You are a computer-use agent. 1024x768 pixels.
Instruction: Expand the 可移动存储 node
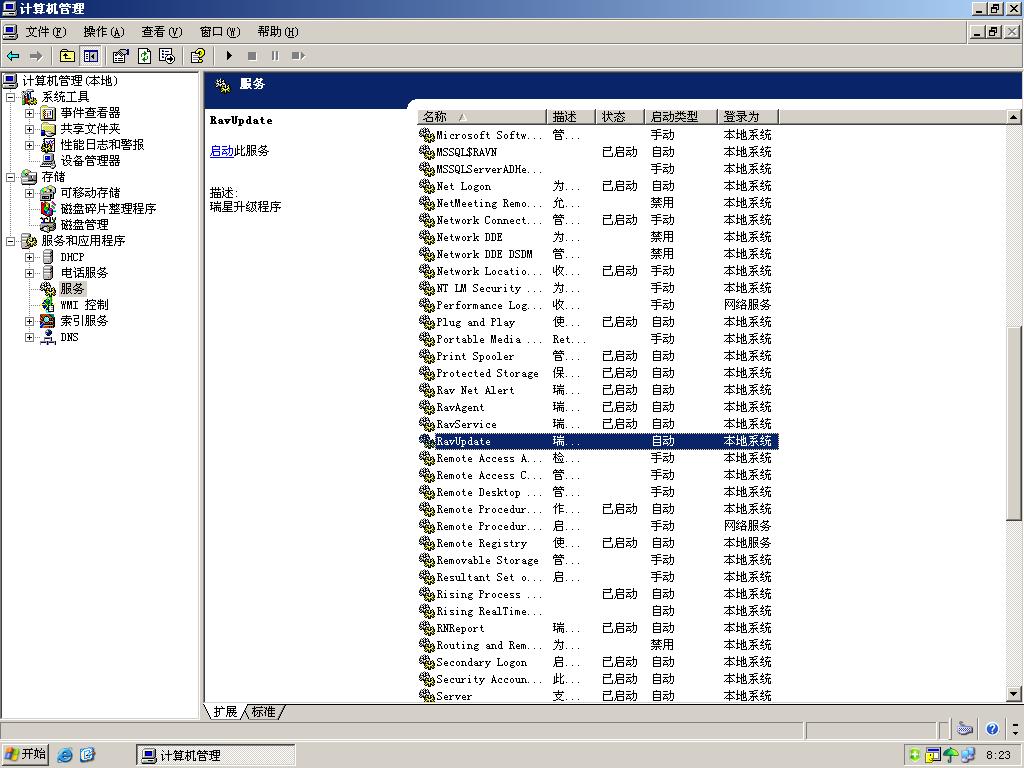pyautogui.click(x=29, y=193)
